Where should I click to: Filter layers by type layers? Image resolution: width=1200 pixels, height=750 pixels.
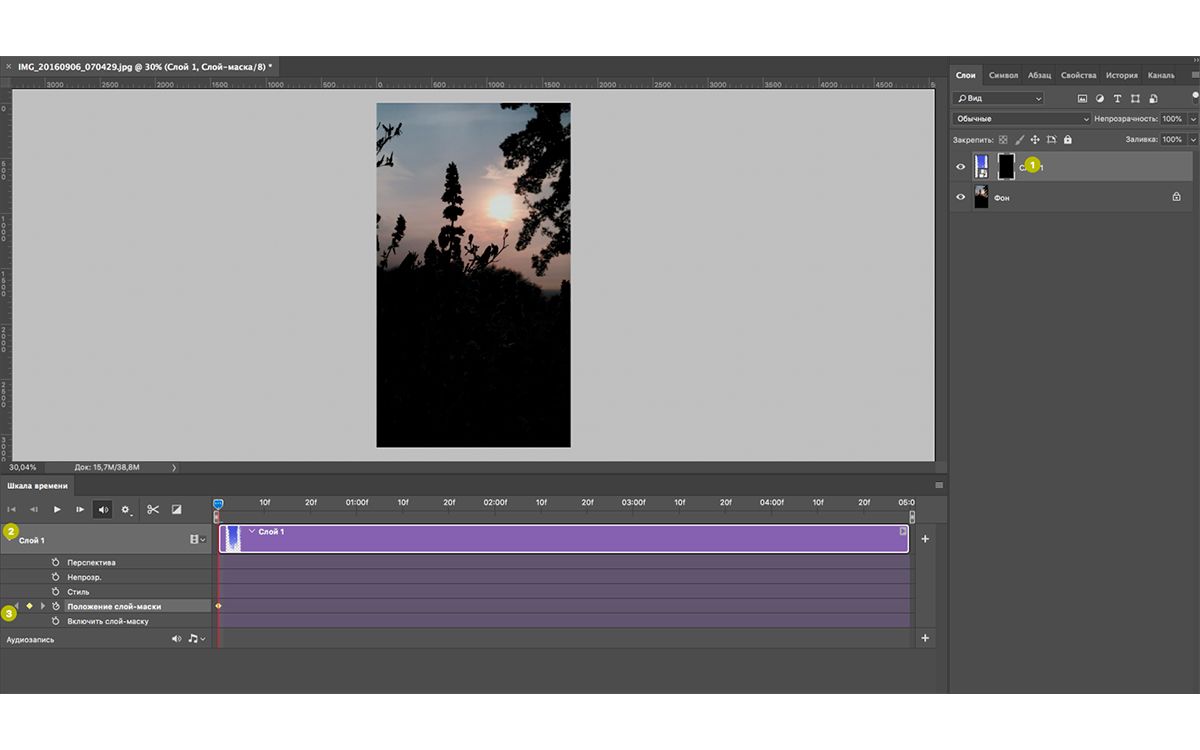[x=1118, y=99]
